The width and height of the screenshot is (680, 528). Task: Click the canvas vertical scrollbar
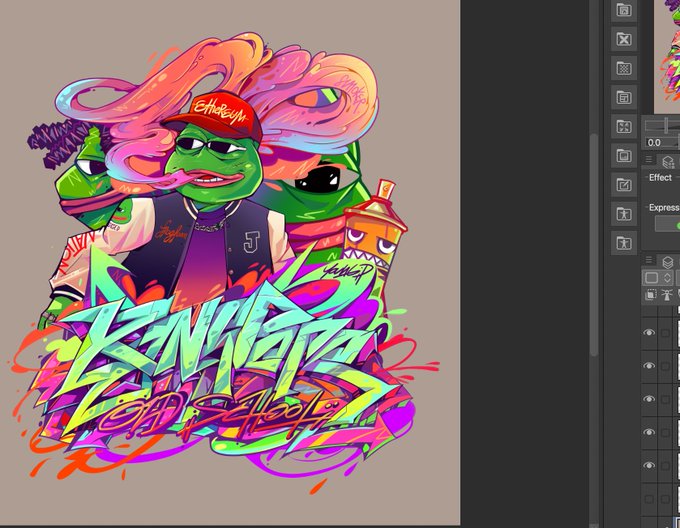(594, 245)
